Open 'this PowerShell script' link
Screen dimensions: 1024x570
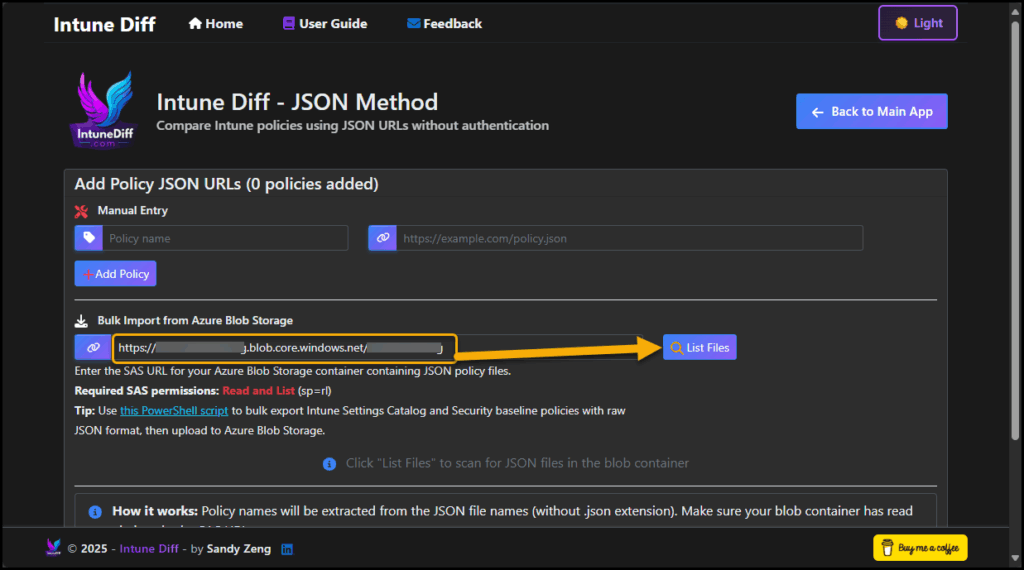point(174,411)
